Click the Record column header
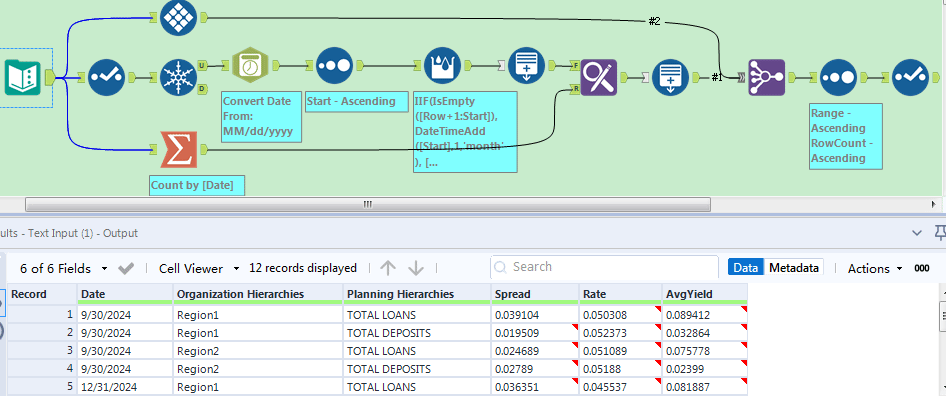Screen dimensions: 946x396 (43, 295)
